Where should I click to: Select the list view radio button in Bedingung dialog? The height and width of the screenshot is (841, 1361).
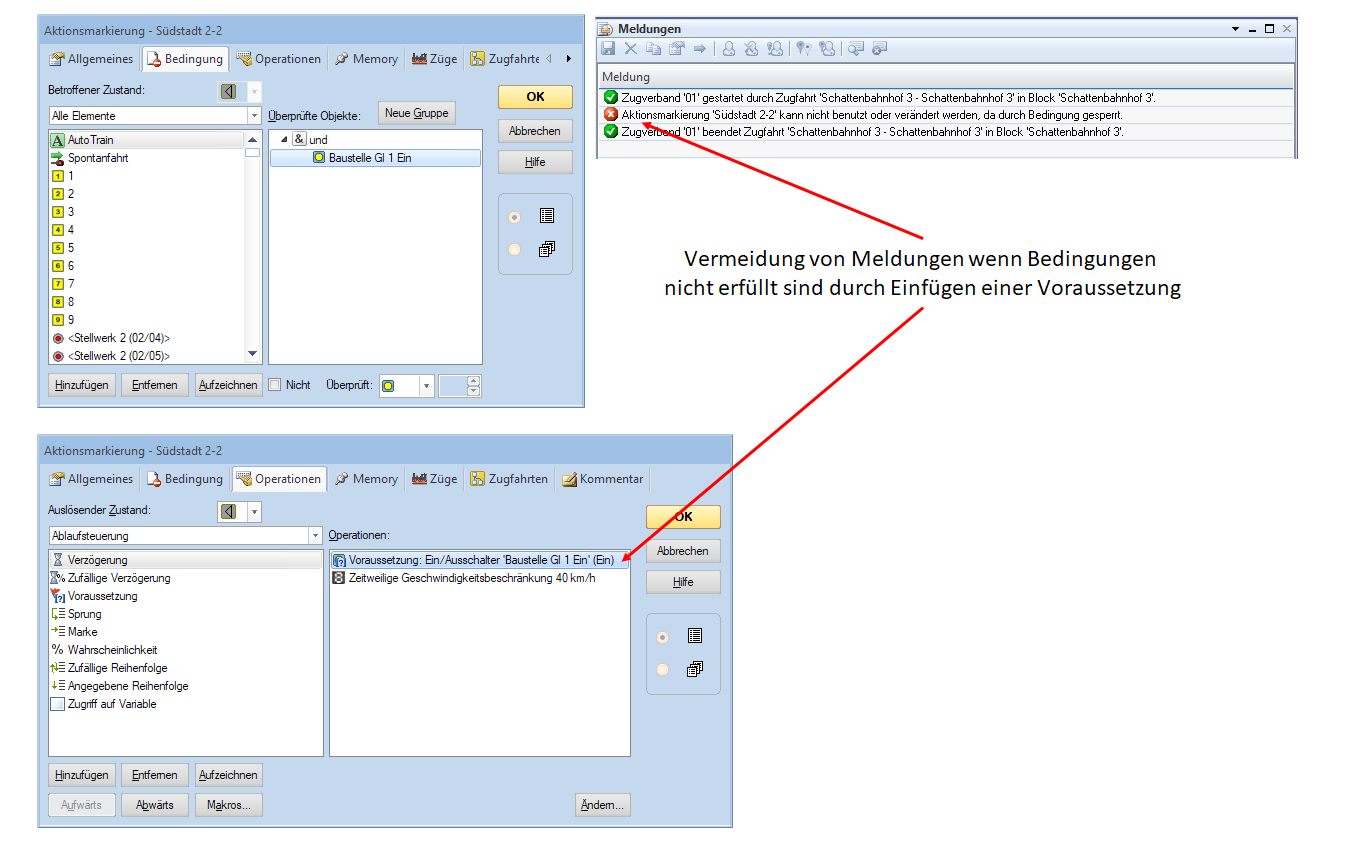click(515, 216)
